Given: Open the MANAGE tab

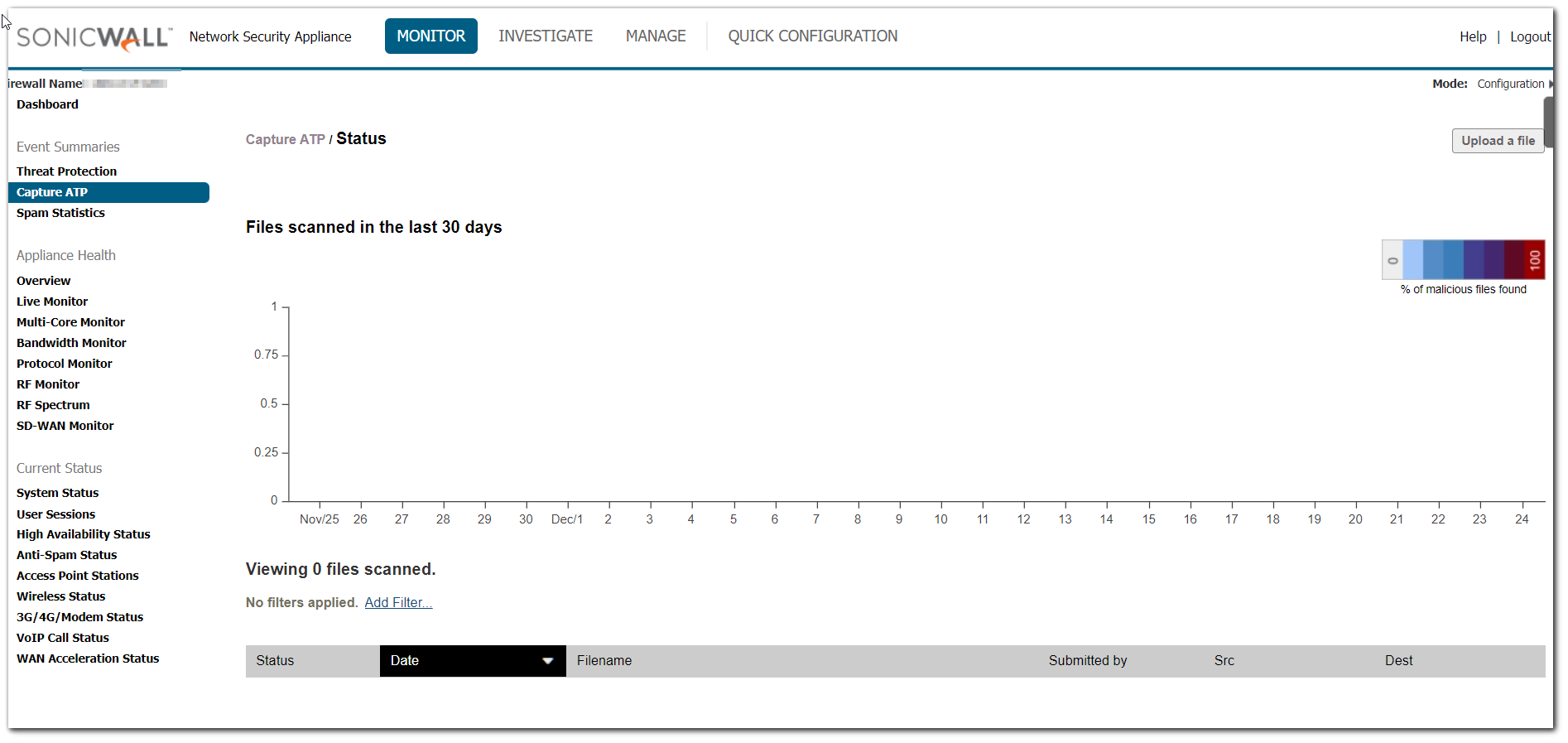Looking at the screenshot, I should [655, 36].
